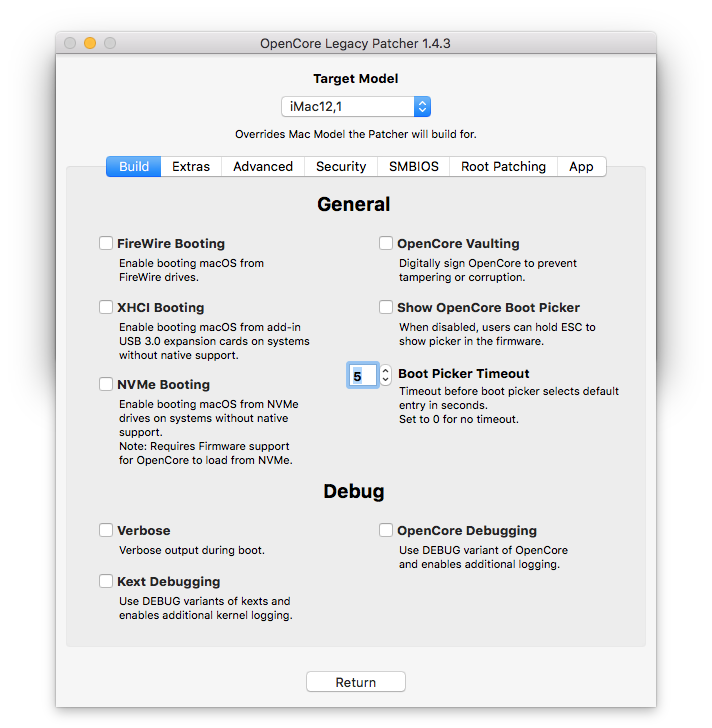The width and height of the screenshot is (712, 728).
Task: Click the Boot Picker Timeout value field
Action: tap(362, 375)
